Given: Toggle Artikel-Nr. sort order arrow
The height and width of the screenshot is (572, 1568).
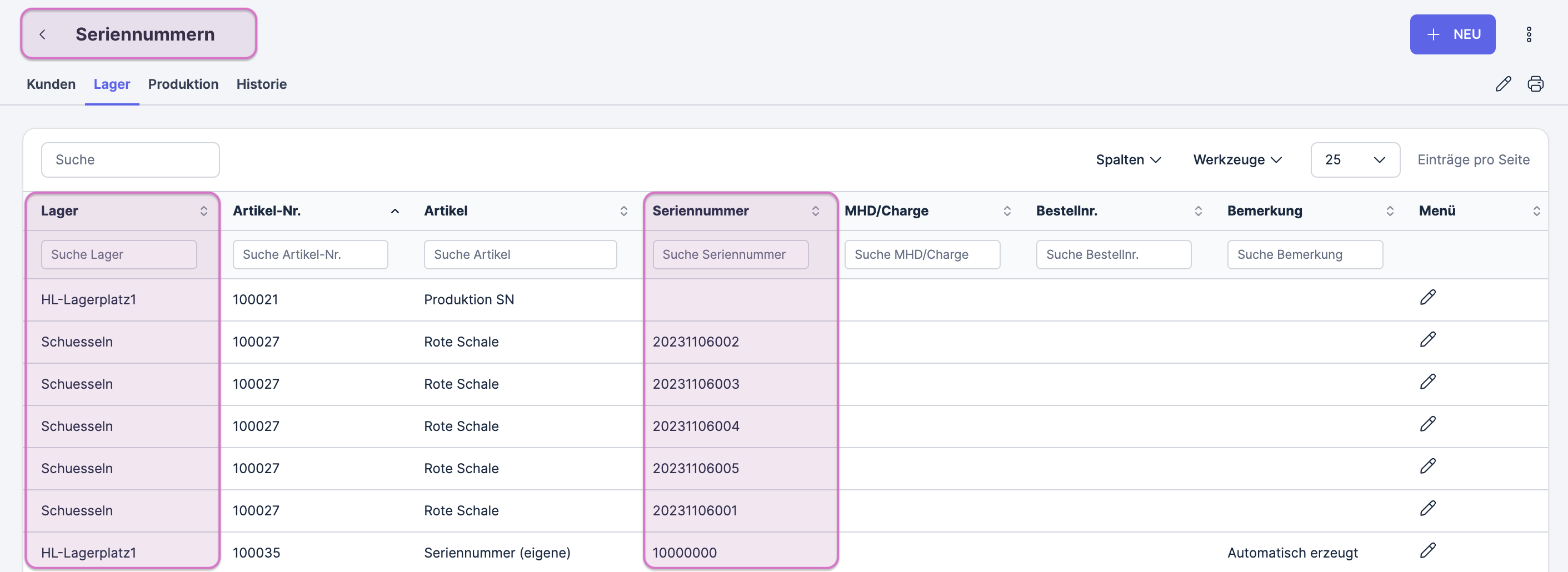Looking at the screenshot, I should pos(395,211).
